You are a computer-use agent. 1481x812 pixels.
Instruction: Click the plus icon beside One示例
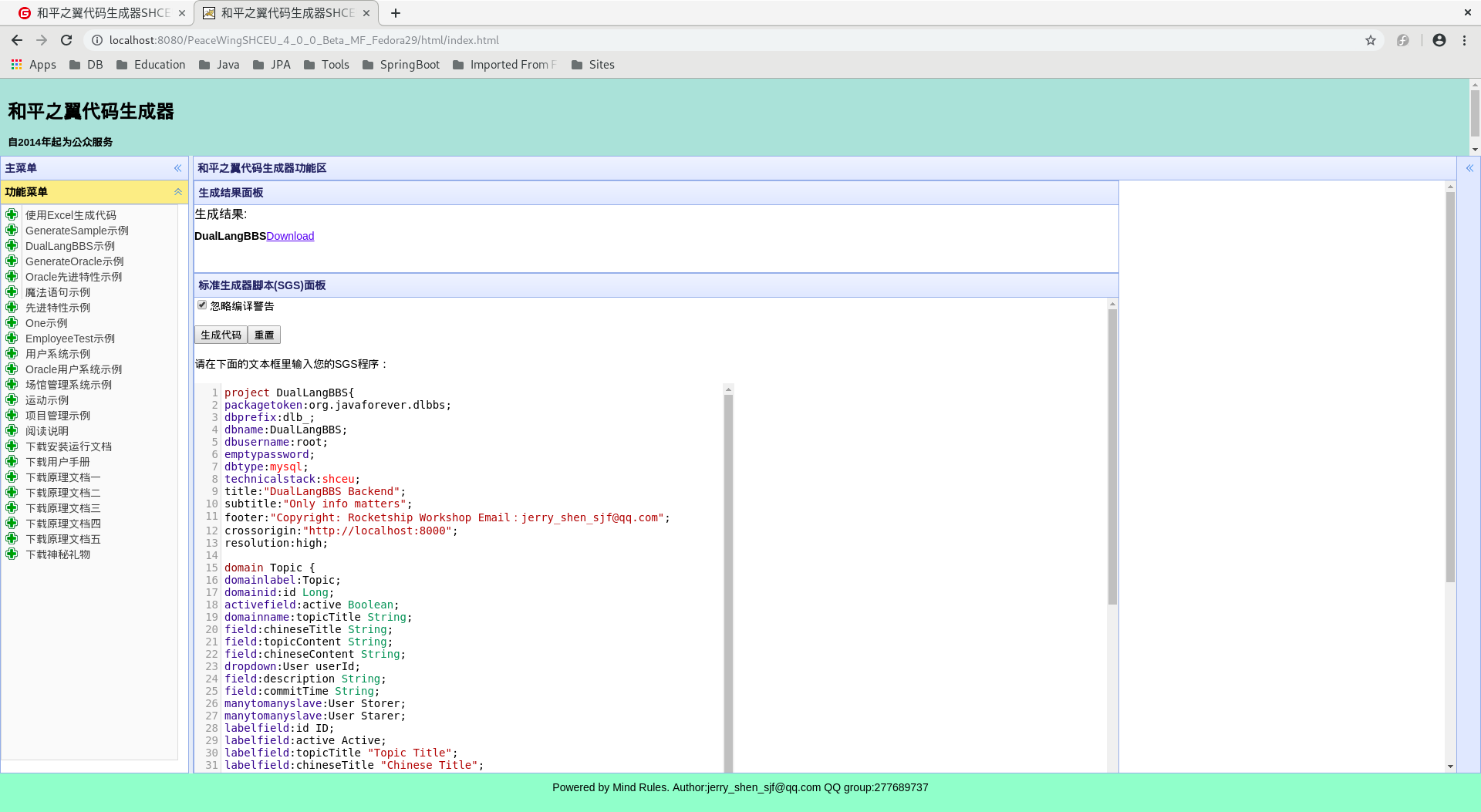(12, 322)
